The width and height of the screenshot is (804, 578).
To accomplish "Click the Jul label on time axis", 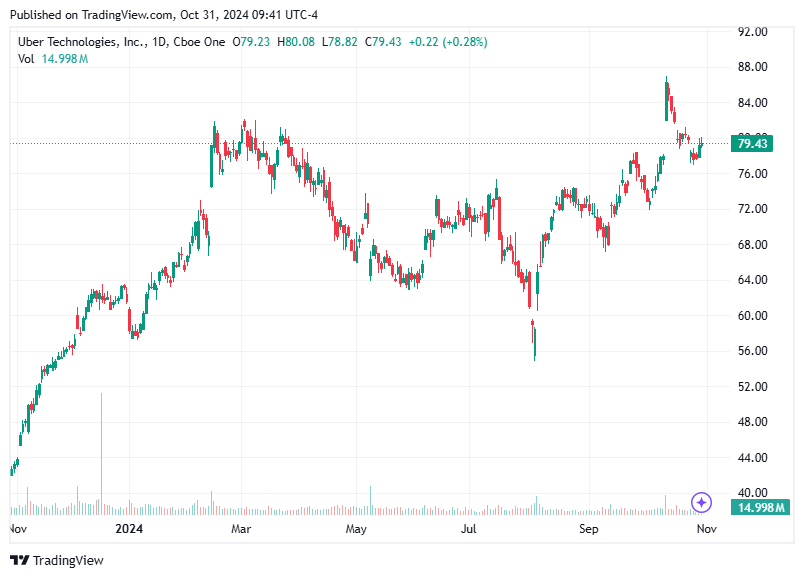I will point(468,529).
